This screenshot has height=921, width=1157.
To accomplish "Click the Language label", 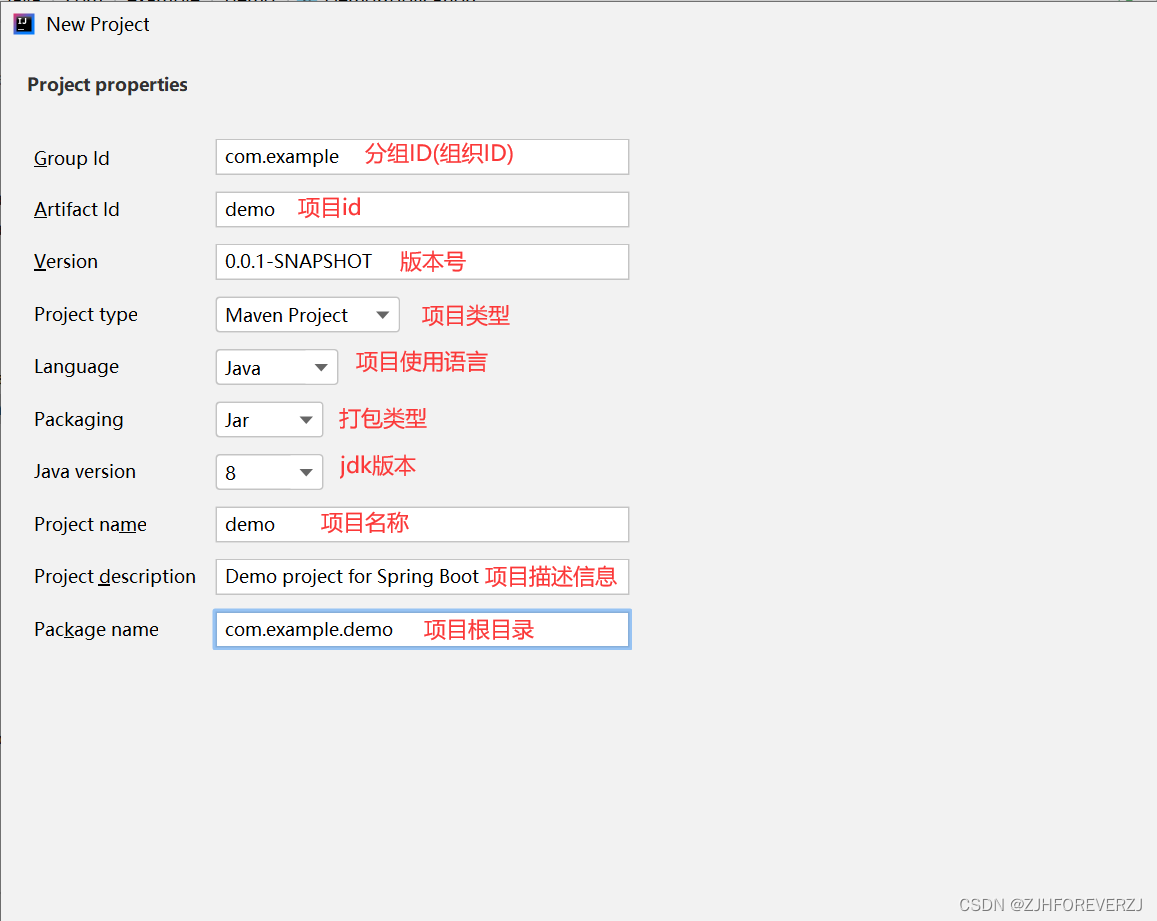I will (77, 368).
